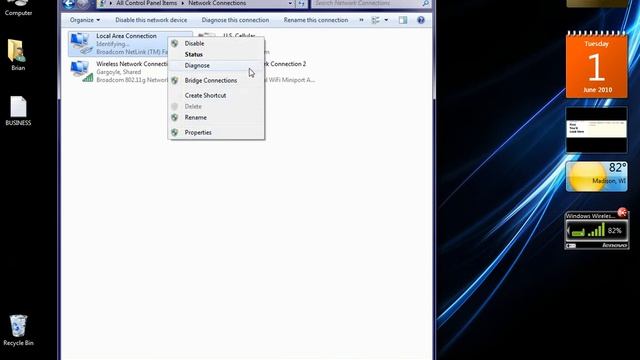This screenshot has width=640, height=360.
Task: Click the address bar refresh button
Action: (x=301, y=4)
